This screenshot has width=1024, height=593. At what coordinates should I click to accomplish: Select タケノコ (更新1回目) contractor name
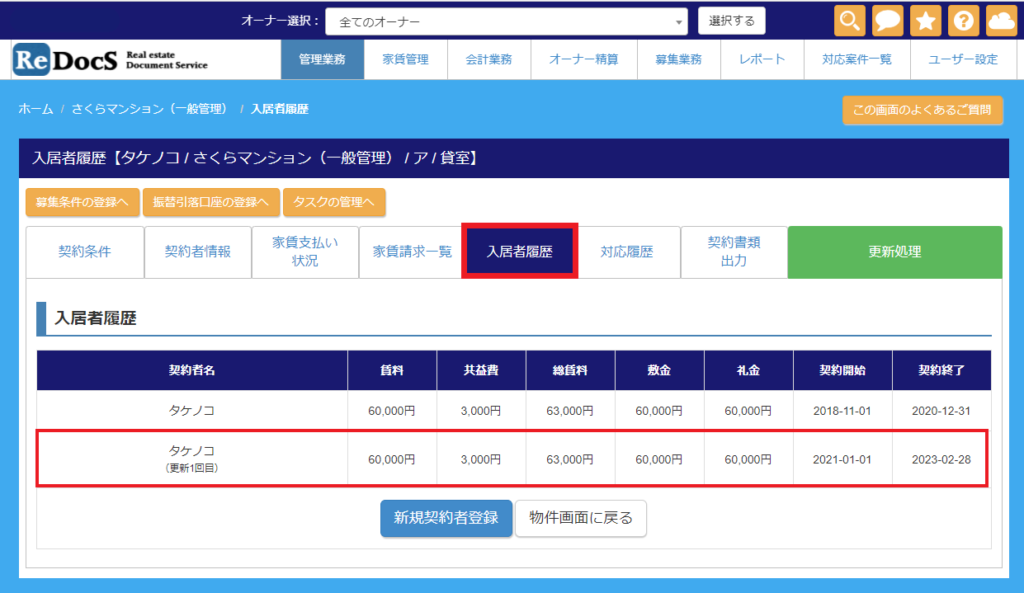[x=192, y=458]
